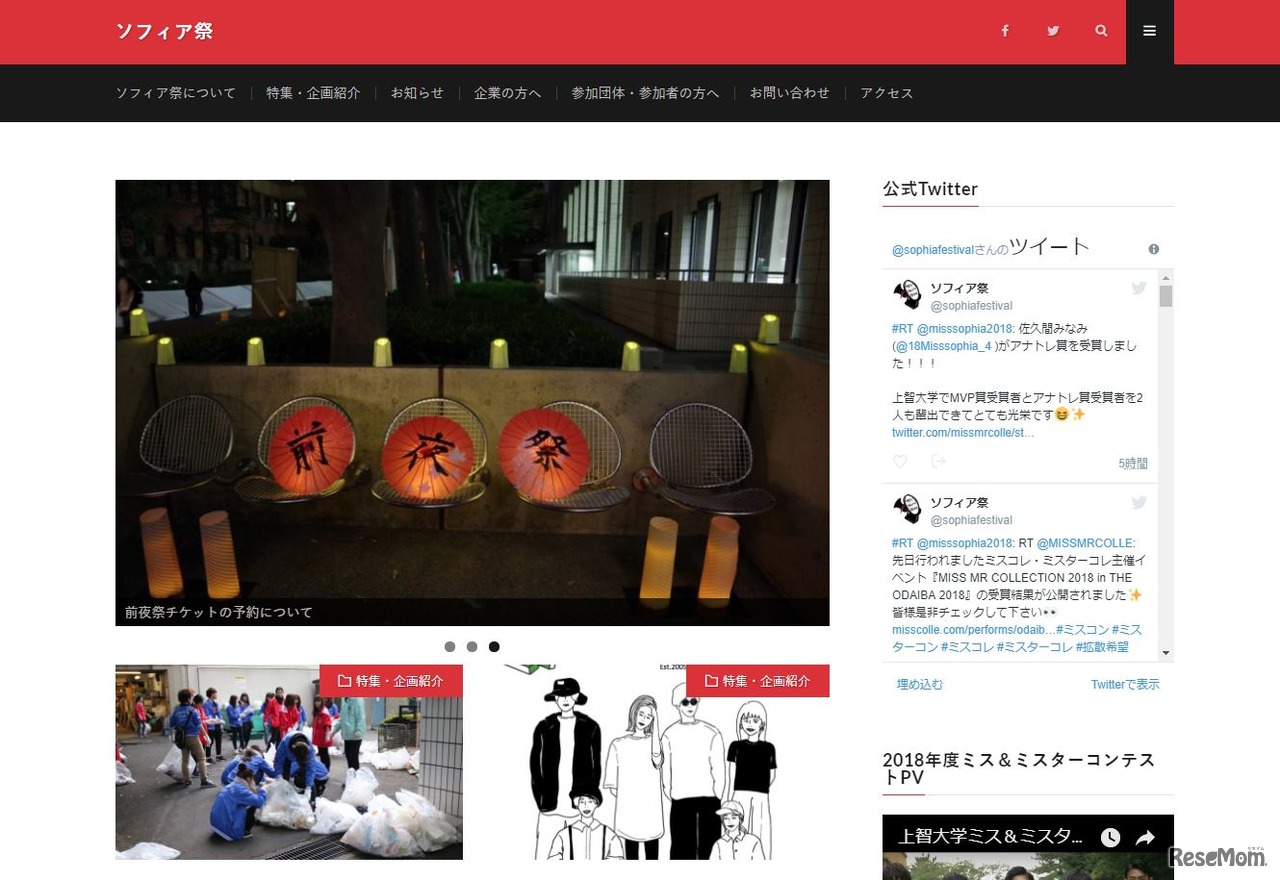Image resolution: width=1280 pixels, height=880 pixels.
Task: Add the PV video to Watch Later (clock icon)
Action: click(x=1110, y=836)
